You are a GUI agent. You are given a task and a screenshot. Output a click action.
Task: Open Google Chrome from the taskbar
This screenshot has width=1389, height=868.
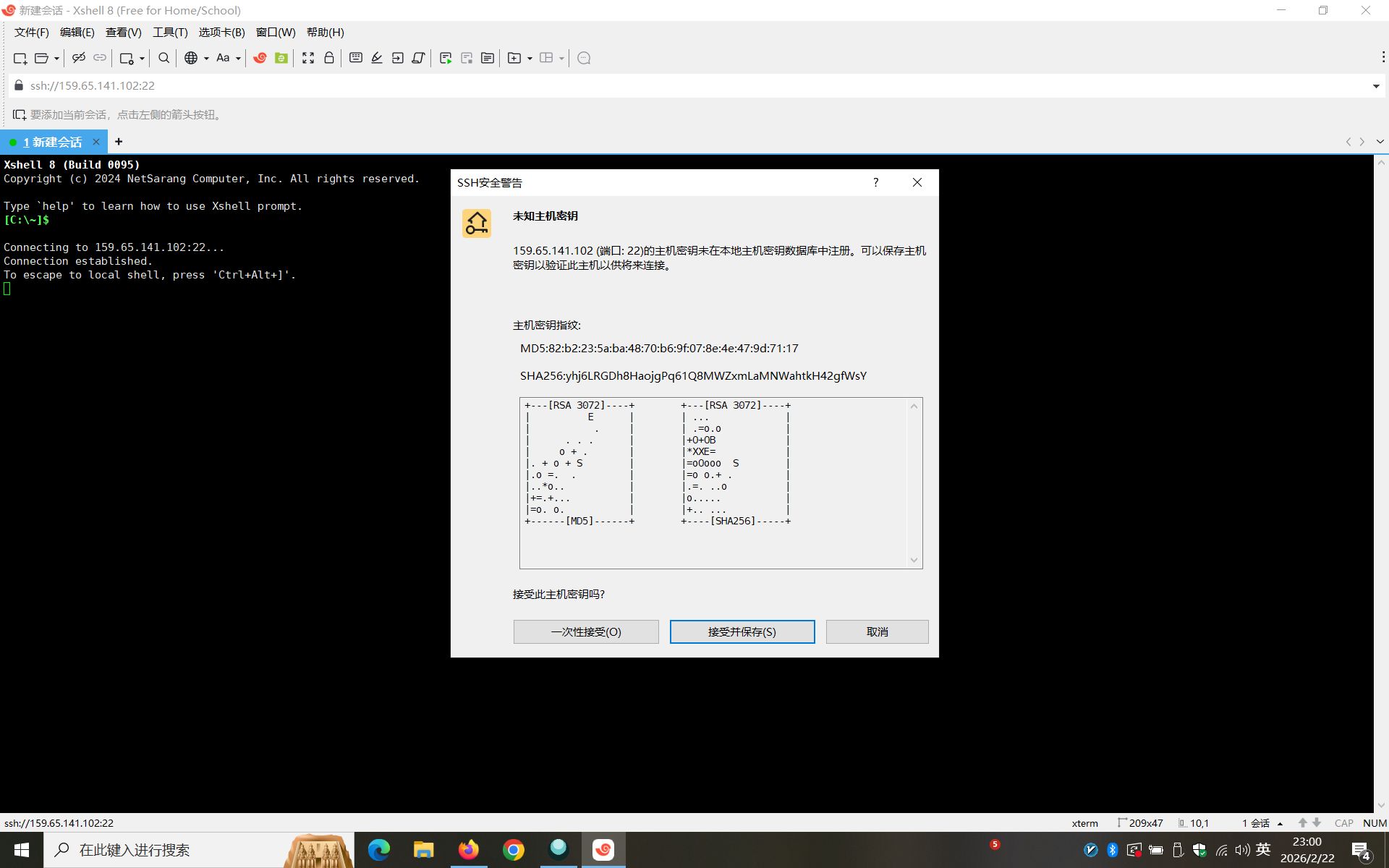click(x=514, y=850)
